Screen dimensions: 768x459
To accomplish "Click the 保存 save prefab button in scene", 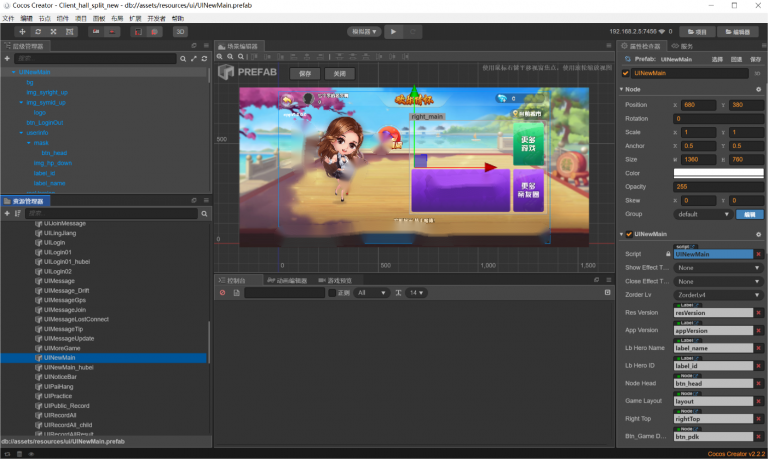I will pos(305,73).
